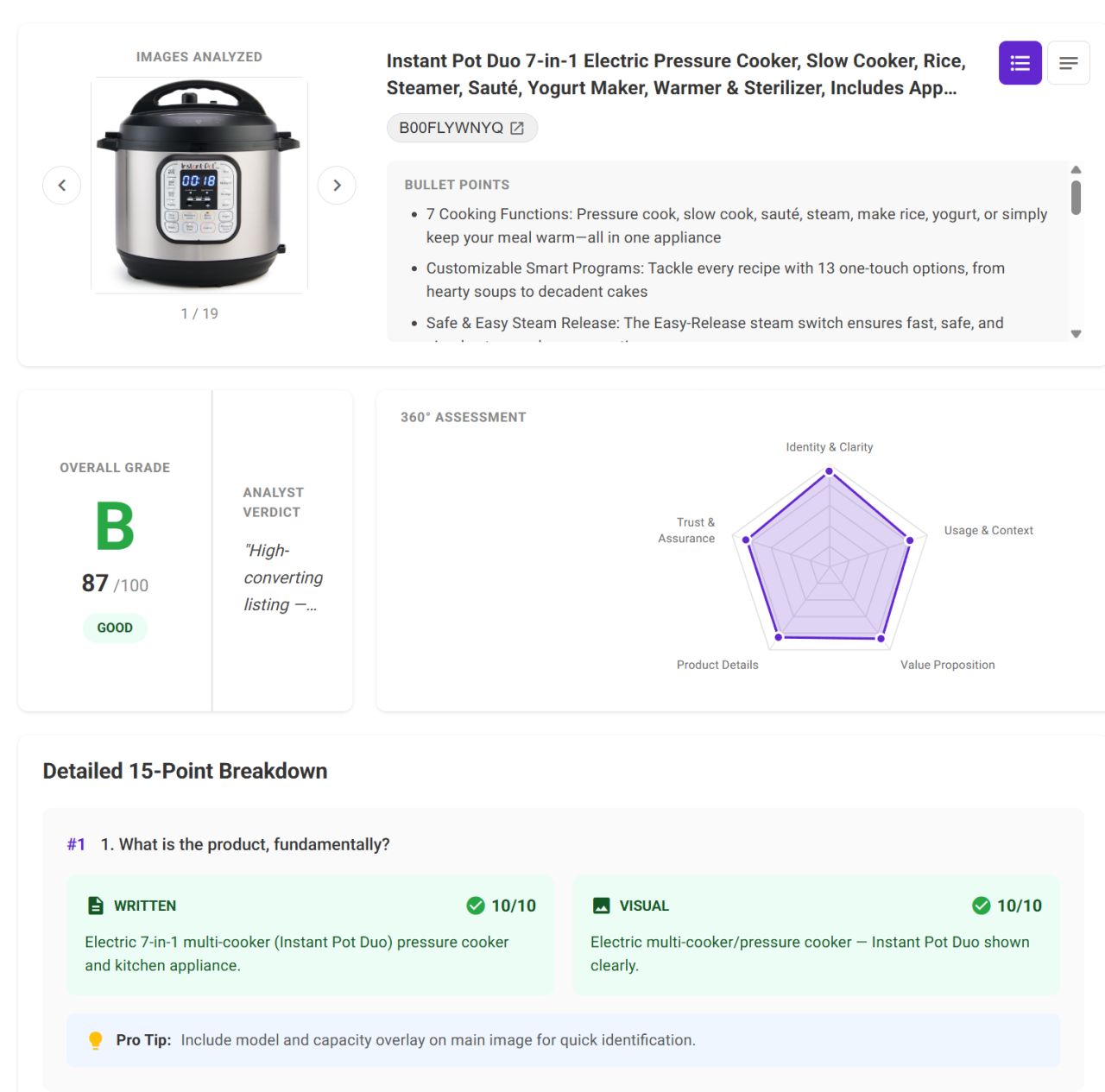Screen dimensions: 1105x1092
Task: Click the green checkmark beside Written 10/10
Action: point(476,906)
